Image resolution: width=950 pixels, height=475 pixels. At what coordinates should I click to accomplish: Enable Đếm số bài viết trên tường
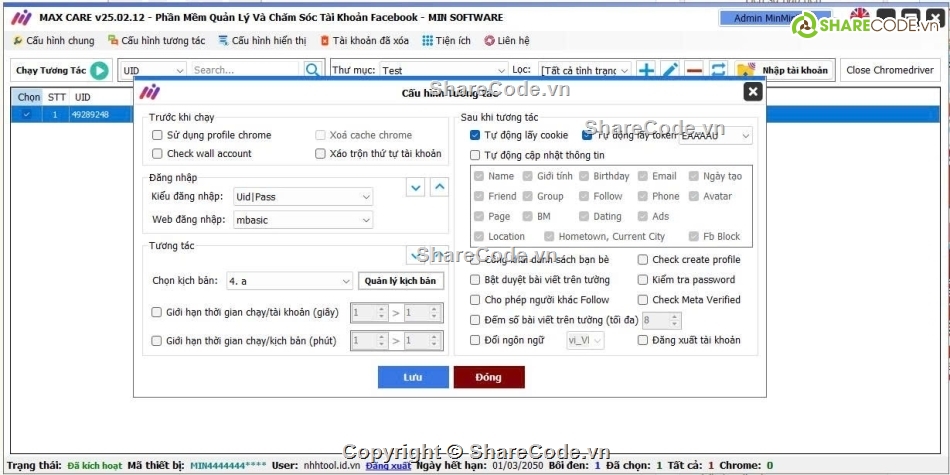coord(475,320)
